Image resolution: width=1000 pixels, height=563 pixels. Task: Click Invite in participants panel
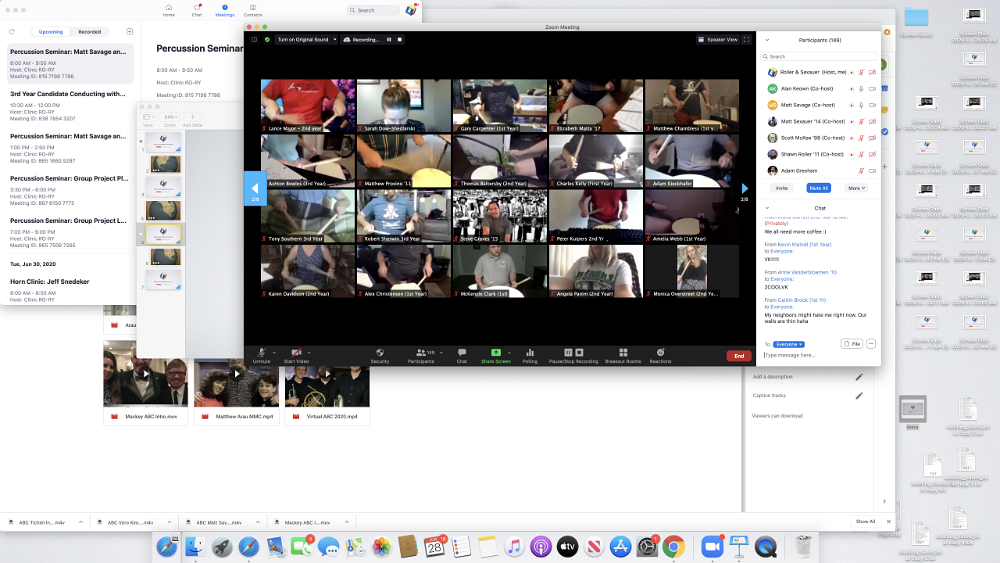pos(781,188)
